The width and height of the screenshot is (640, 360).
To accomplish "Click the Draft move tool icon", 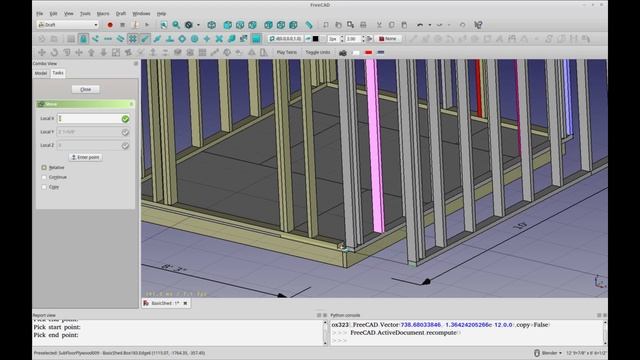I will click(x=42, y=52).
